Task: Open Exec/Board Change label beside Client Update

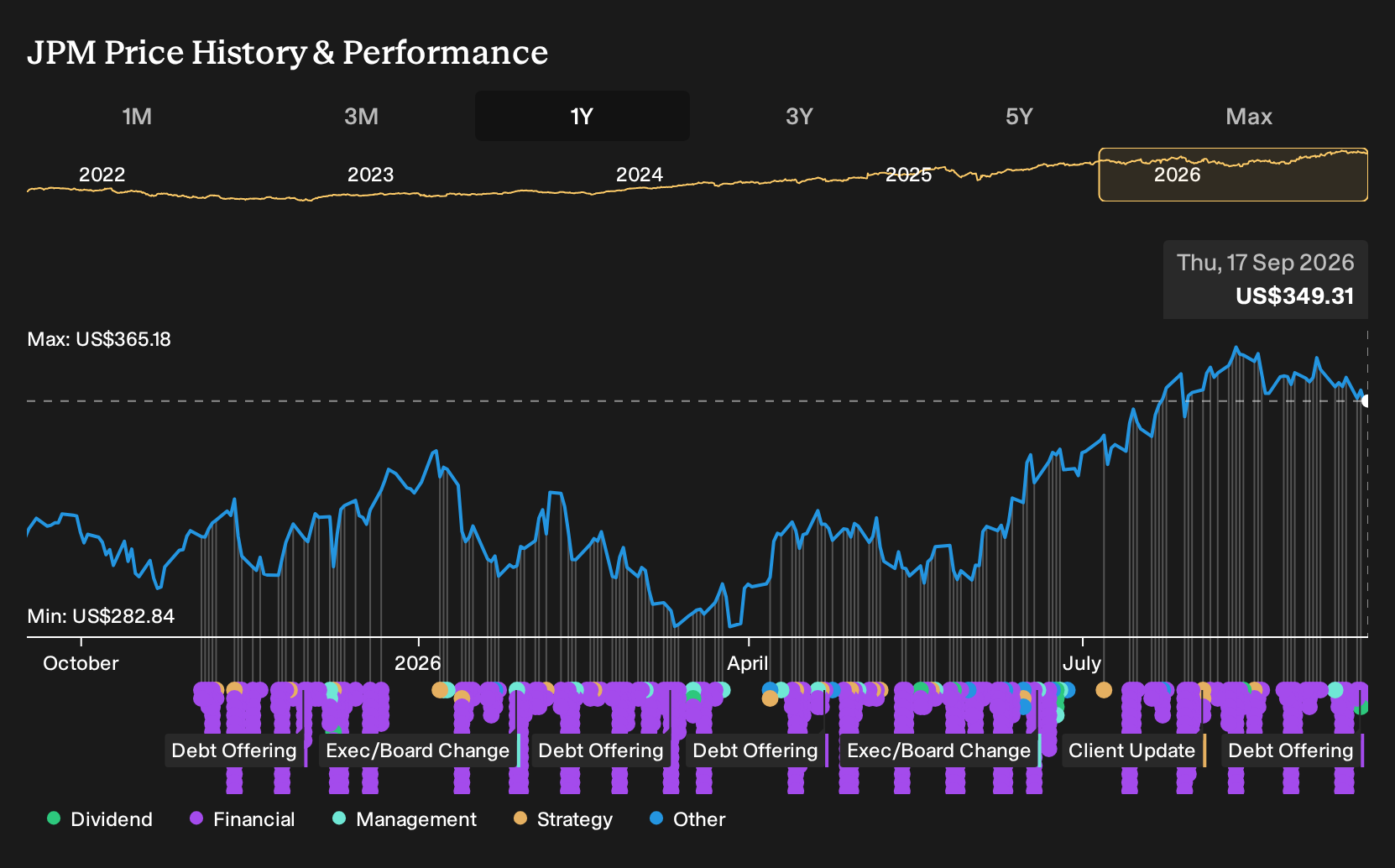Action: pos(939,750)
